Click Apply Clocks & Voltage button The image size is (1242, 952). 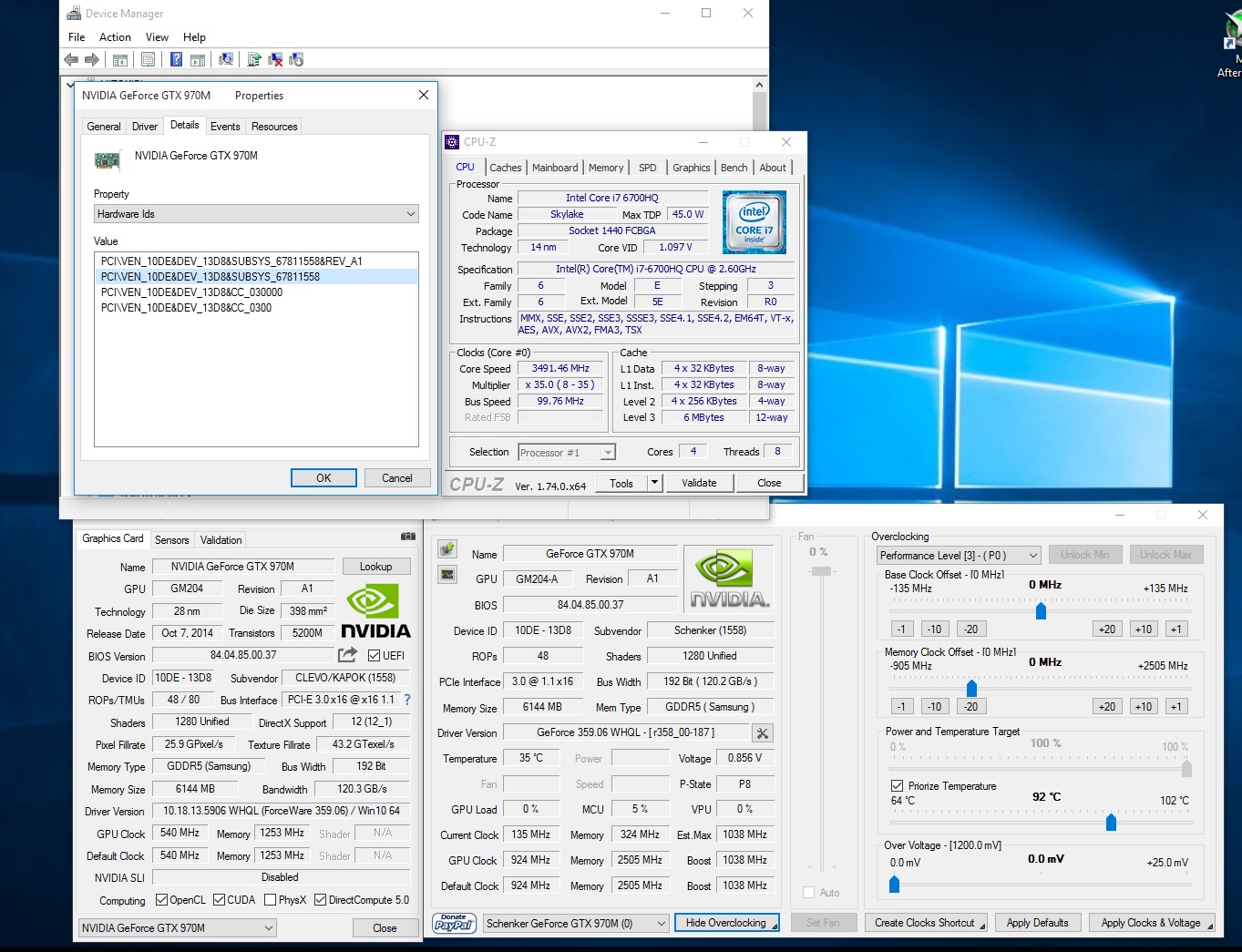[x=1152, y=923]
